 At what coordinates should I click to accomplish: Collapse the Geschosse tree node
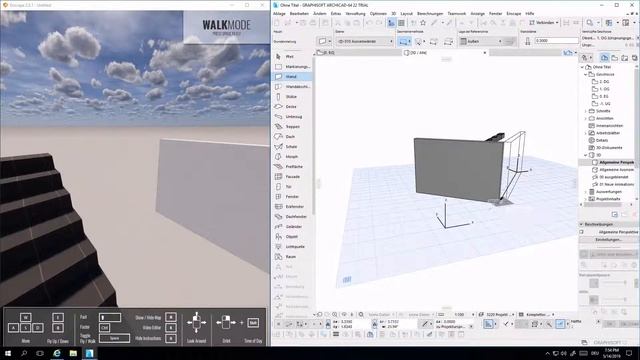pos(585,75)
